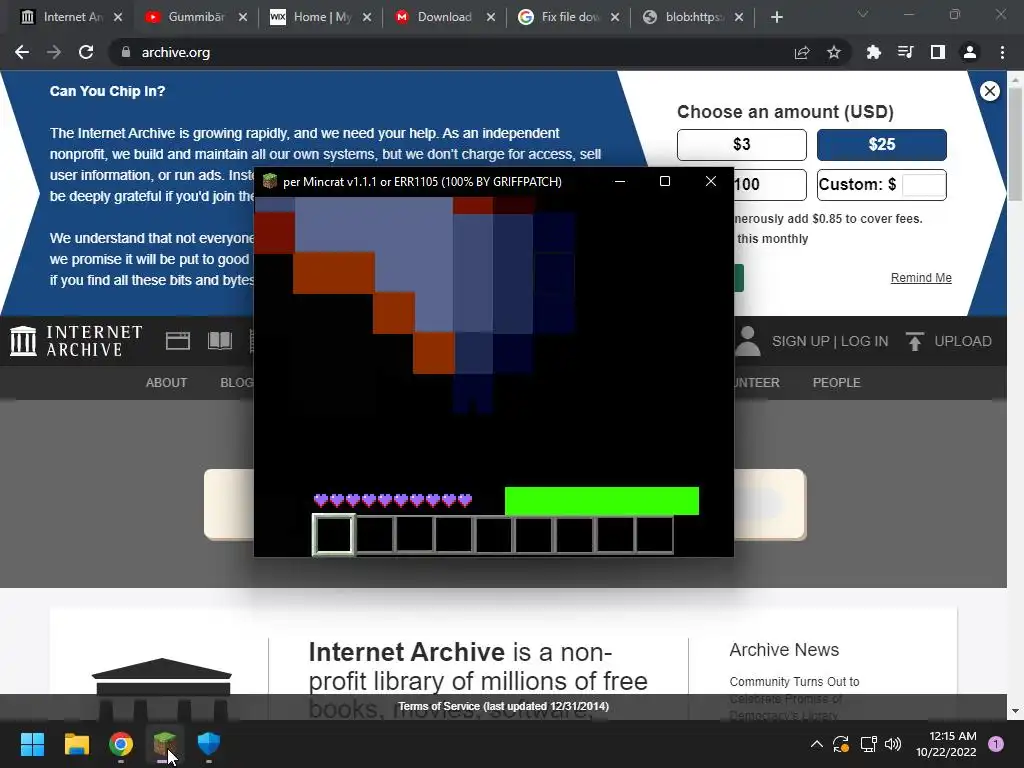Image resolution: width=1024 pixels, height=768 pixels.
Task: Click the sync update tray icon
Action: tap(841, 744)
